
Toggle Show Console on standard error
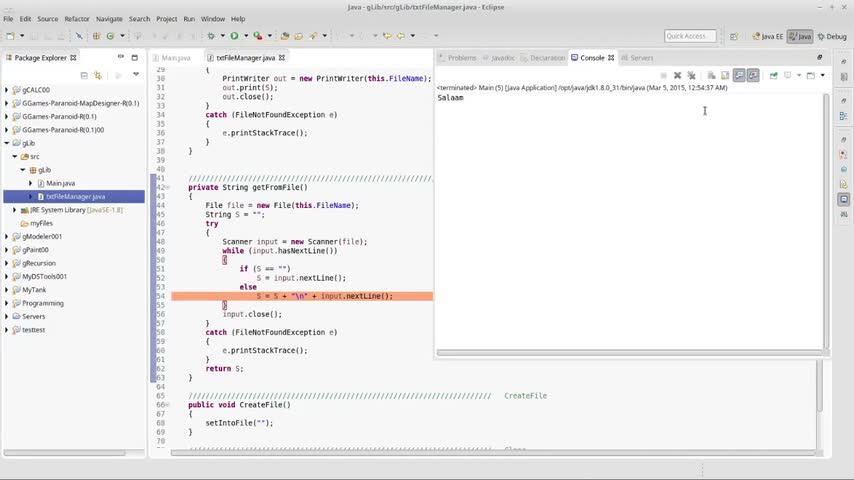(753, 75)
